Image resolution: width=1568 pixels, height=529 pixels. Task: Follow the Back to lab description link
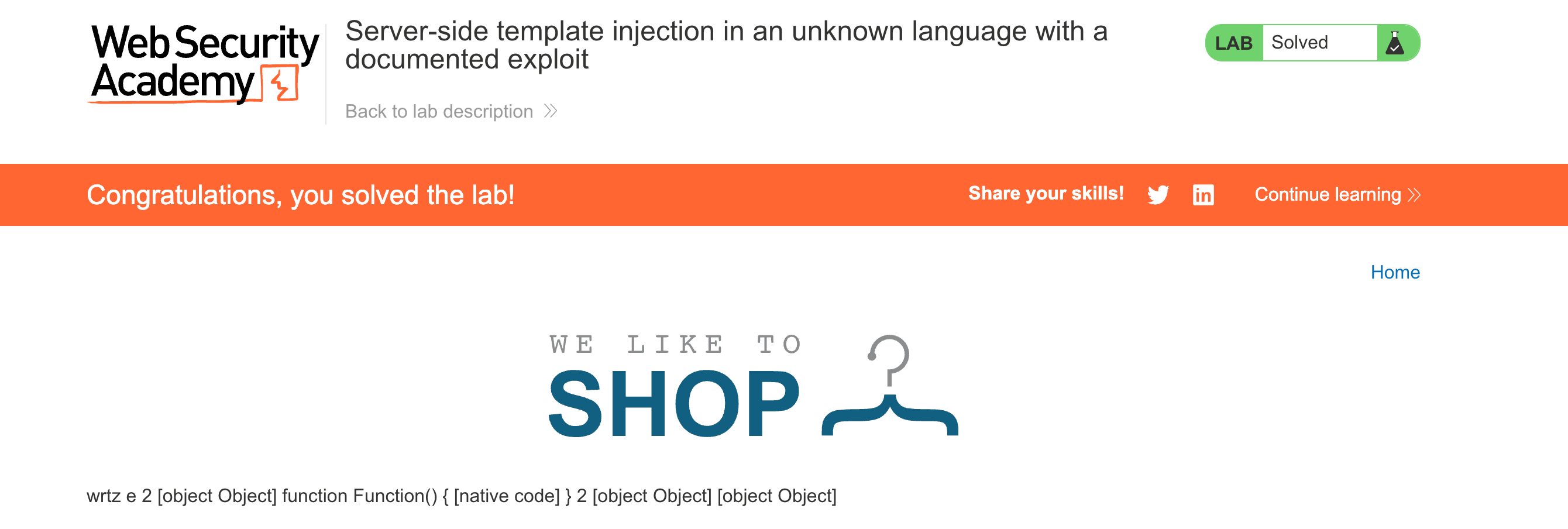point(439,111)
